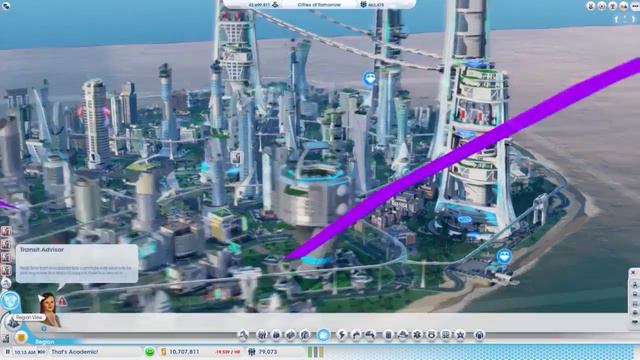Open the trophy achievements icon at top right
Viewport: 640px width, 360px height.
[x=613, y=6]
